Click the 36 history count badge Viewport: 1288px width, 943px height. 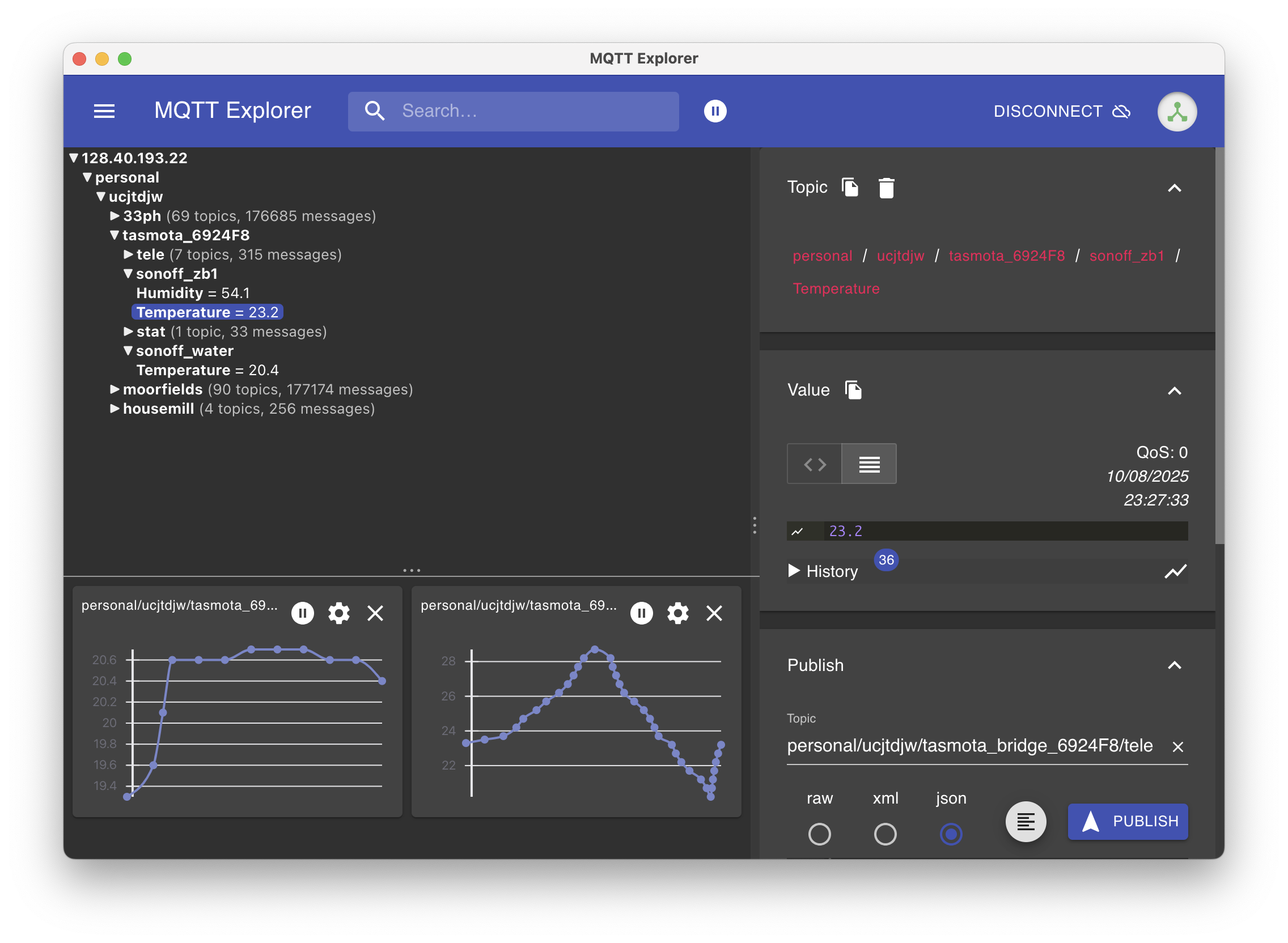[x=885, y=560]
